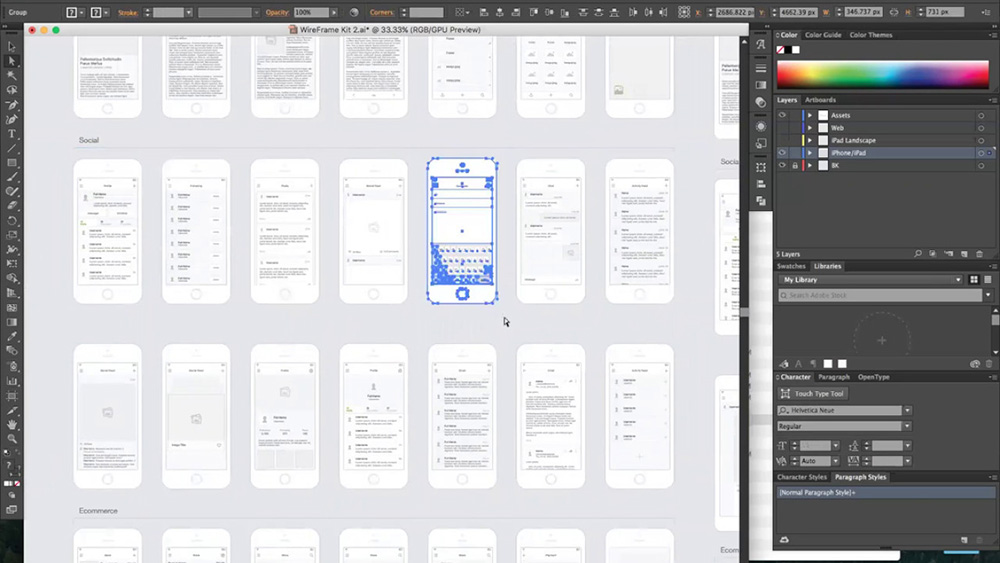Select the Gradient tool
Viewport: 1000px width, 563px height.
(x=11, y=322)
